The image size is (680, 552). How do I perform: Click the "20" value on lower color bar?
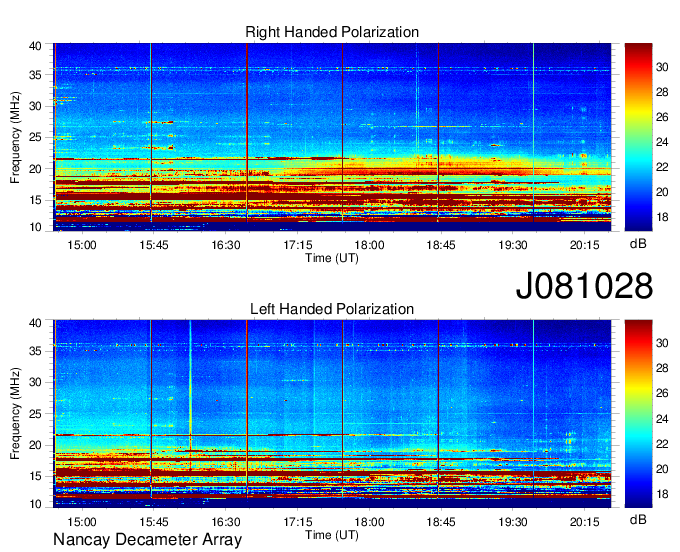[x=662, y=469]
